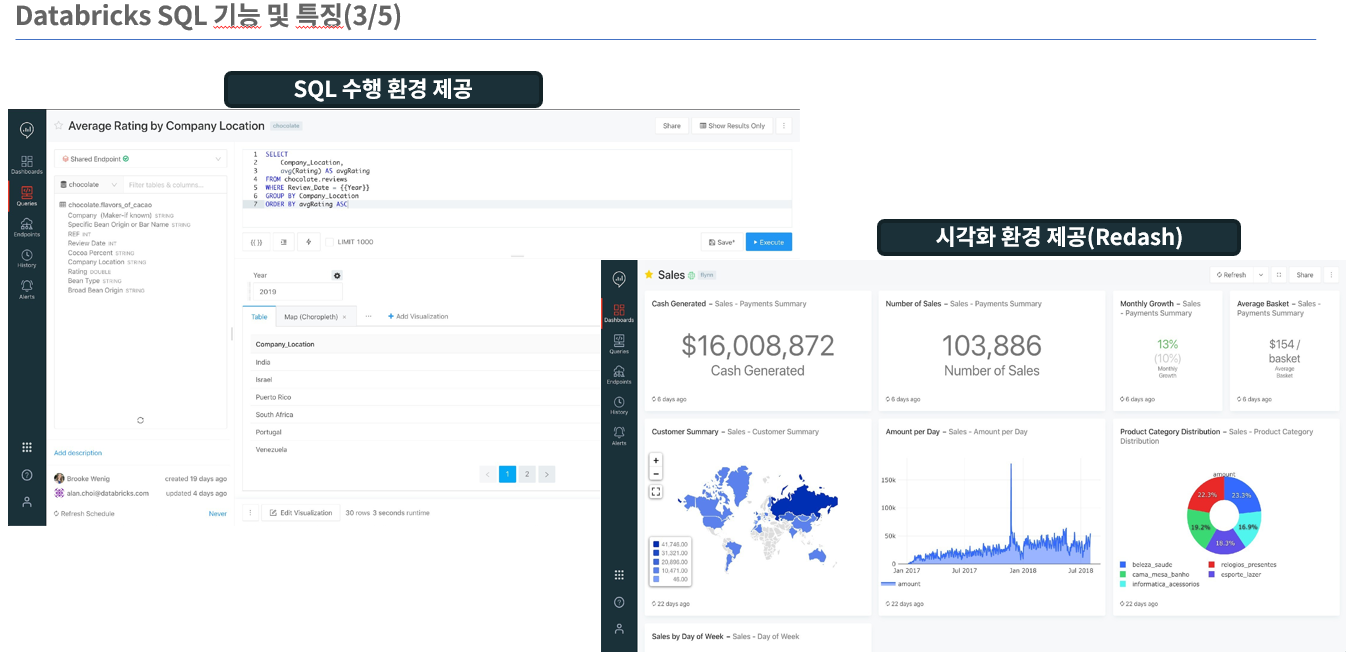Click the Filter tables & columns field

click(x=173, y=185)
